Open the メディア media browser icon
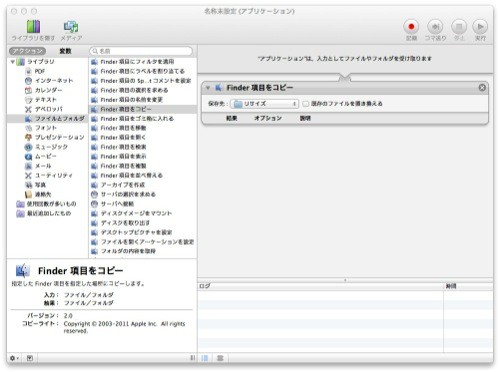Image resolution: width=500 pixels, height=372 pixels. click(71, 27)
